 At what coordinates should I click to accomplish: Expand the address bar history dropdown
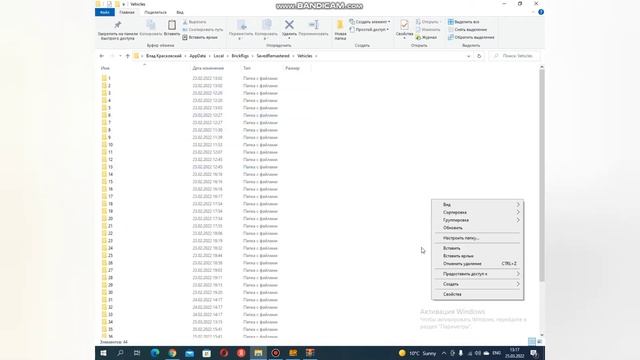coord(468,56)
